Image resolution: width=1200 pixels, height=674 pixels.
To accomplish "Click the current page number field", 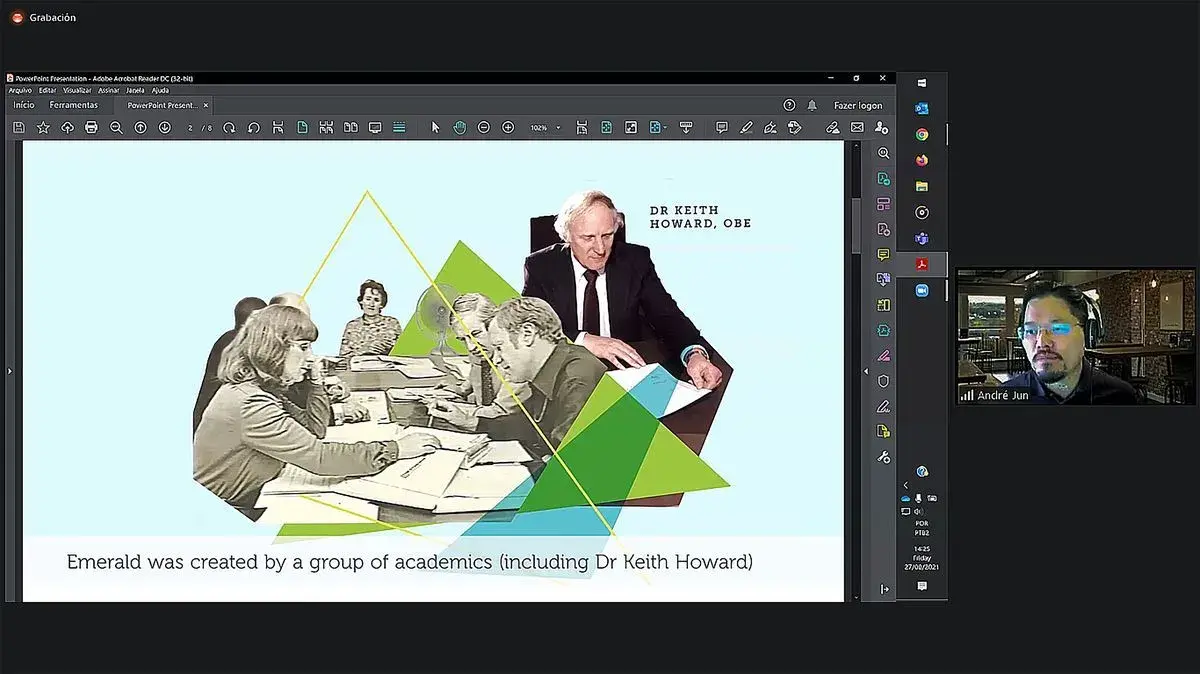I will click(191, 128).
